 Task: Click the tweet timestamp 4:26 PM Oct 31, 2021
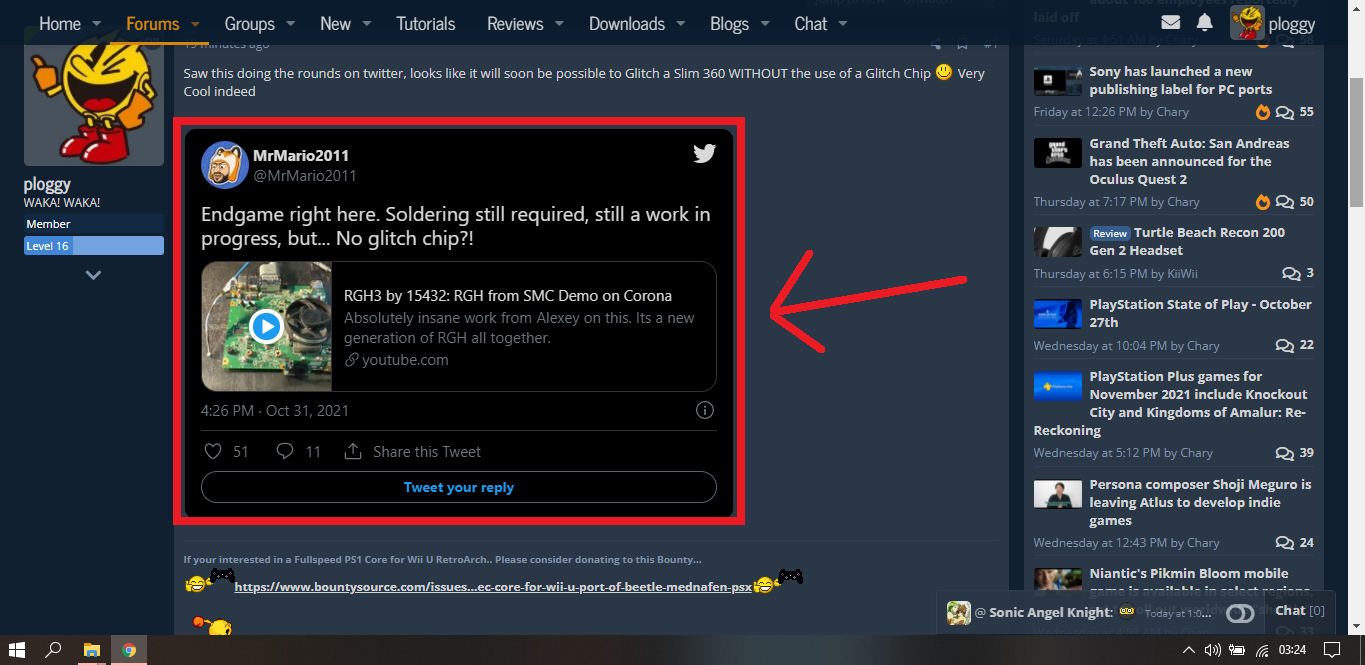(x=275, y=411)
